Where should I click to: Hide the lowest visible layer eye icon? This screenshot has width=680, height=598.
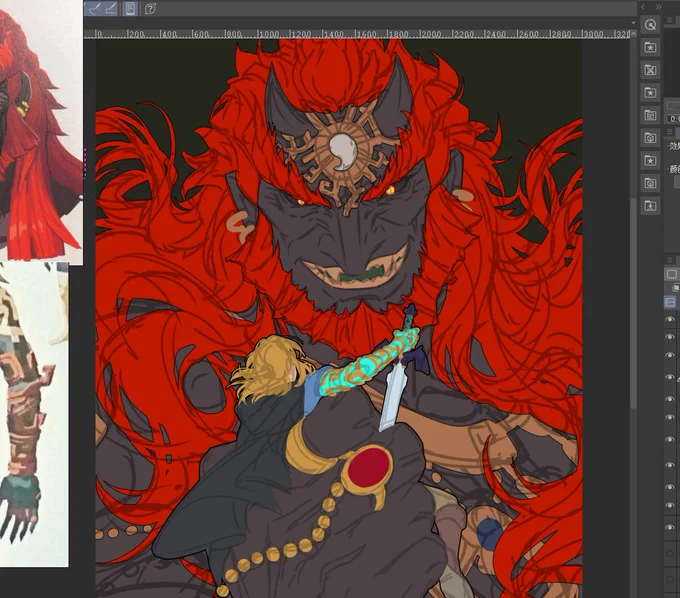point(670,528)
